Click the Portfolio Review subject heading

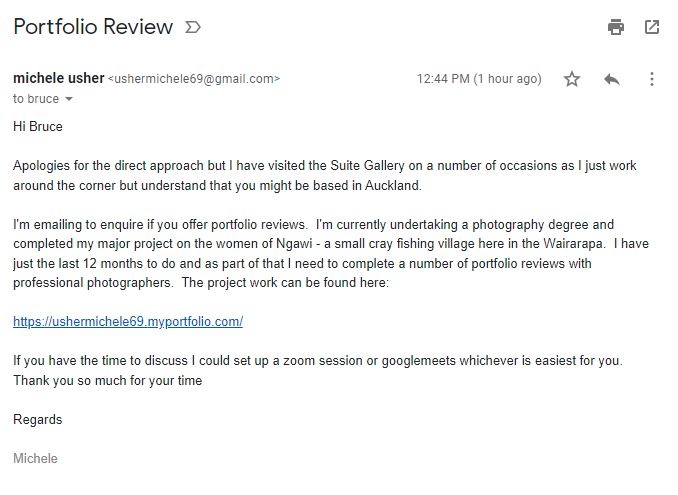(93, 27)
